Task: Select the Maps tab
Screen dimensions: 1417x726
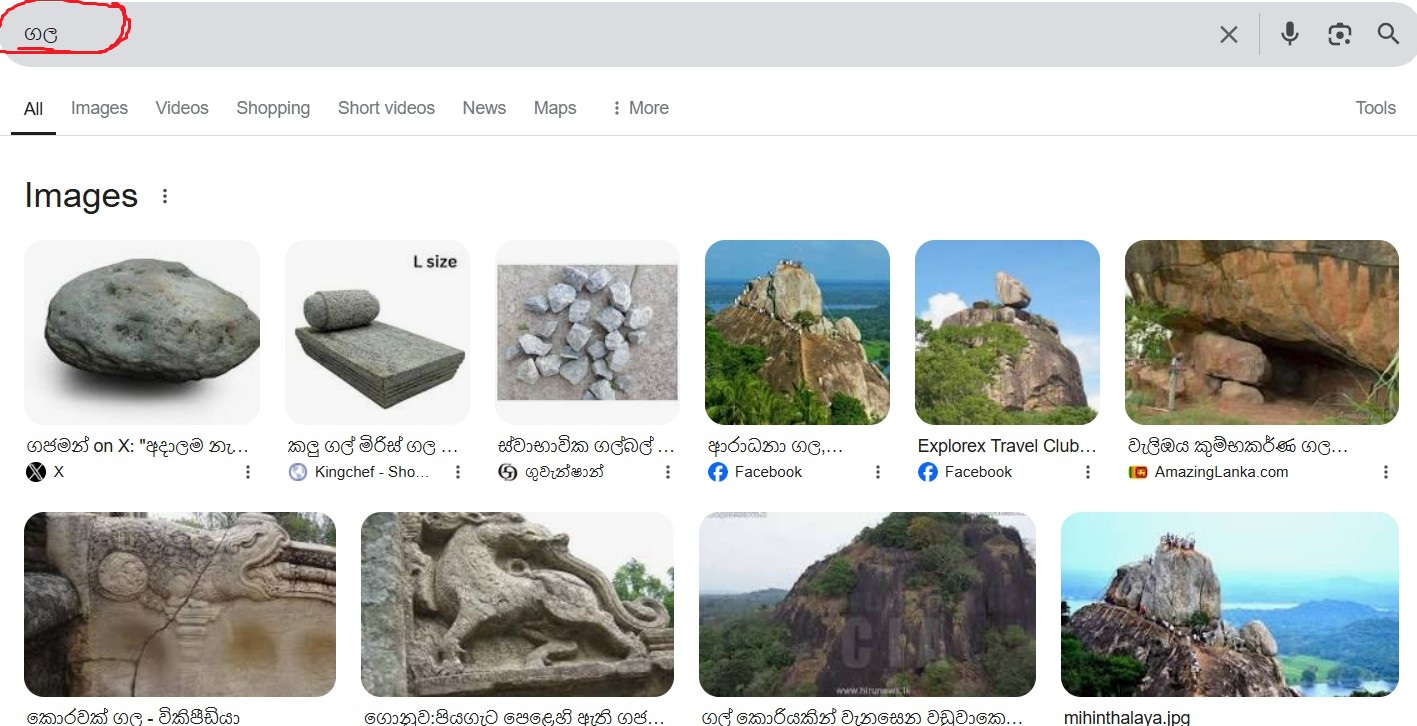Action: 555,108
